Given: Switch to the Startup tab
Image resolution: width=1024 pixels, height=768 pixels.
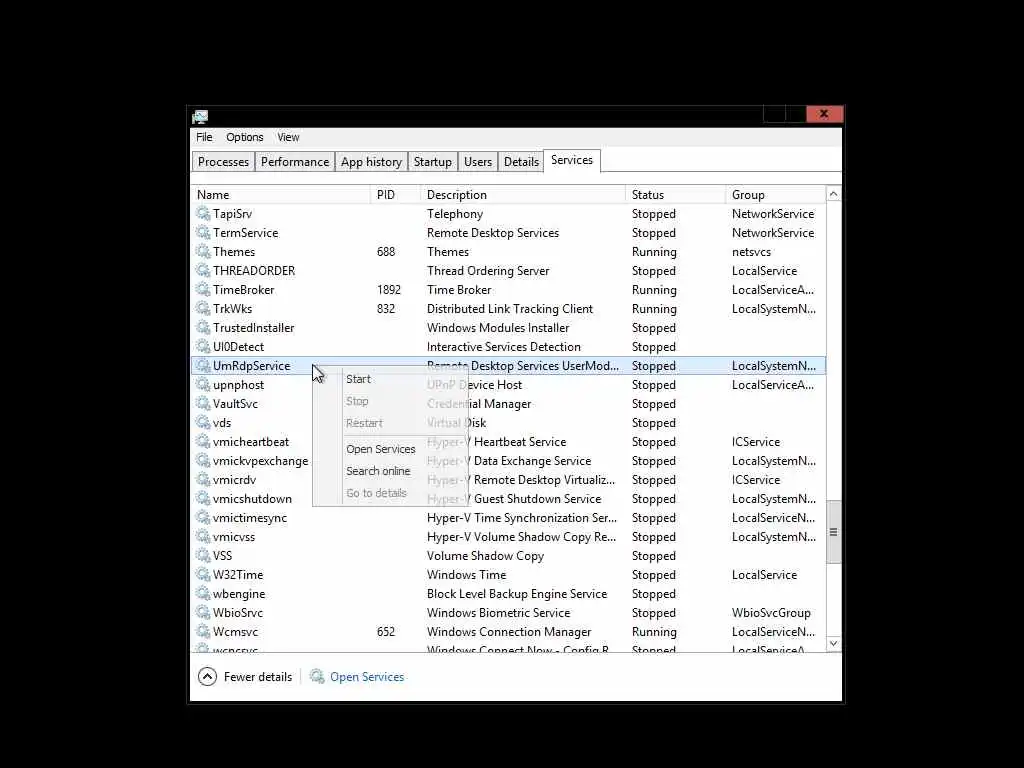Looking at the screenshot, I should pos(432,162).
